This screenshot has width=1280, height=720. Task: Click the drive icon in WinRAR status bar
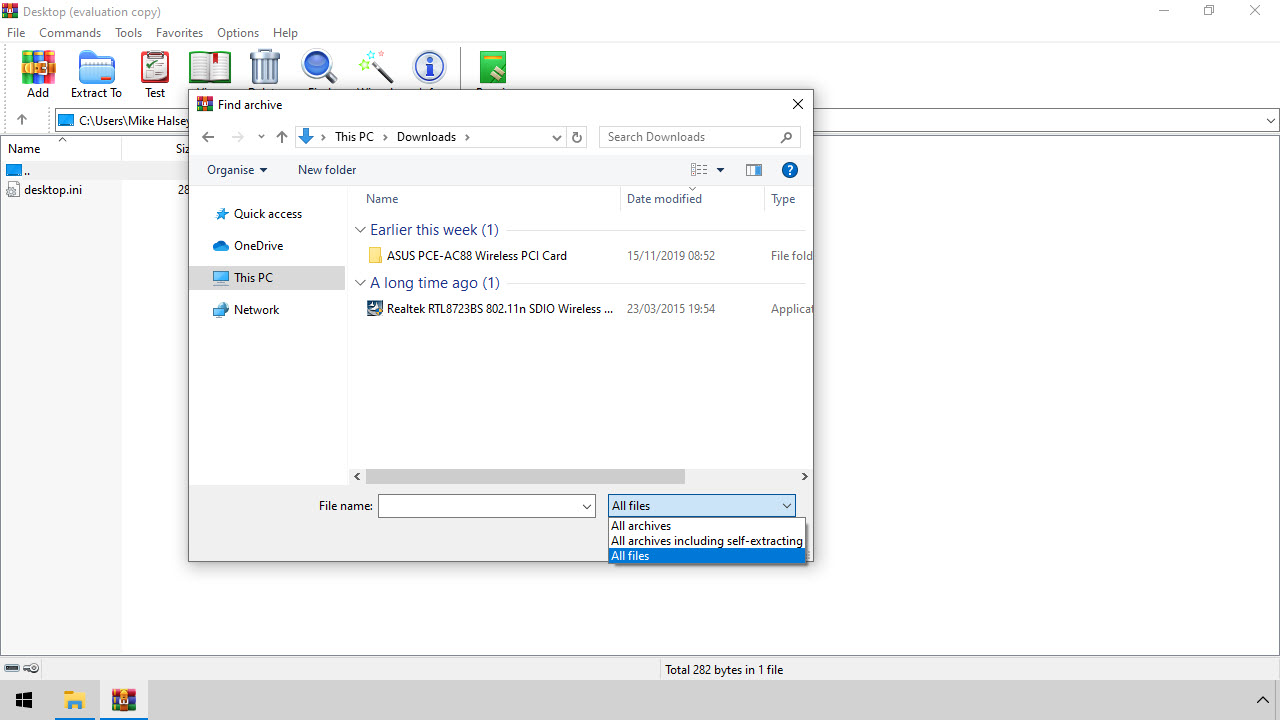pos(12,668)
